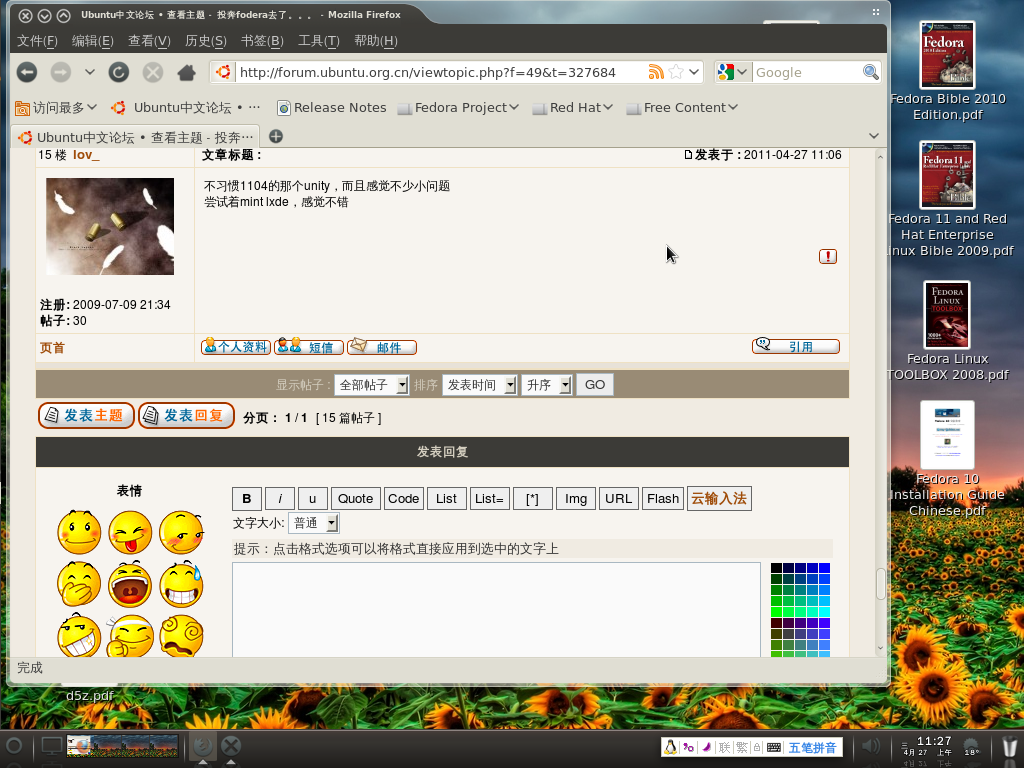
Task: Reload the page with the refresh icon
Action: pos(119,72)
